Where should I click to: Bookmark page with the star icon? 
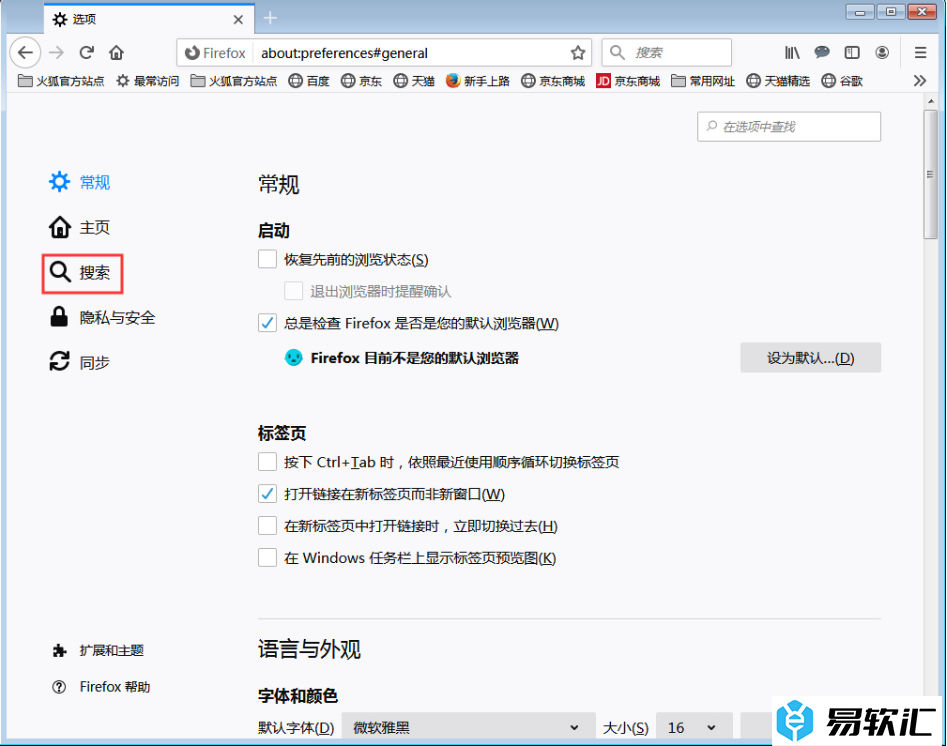pyautogui.click(x=577, y=53)
